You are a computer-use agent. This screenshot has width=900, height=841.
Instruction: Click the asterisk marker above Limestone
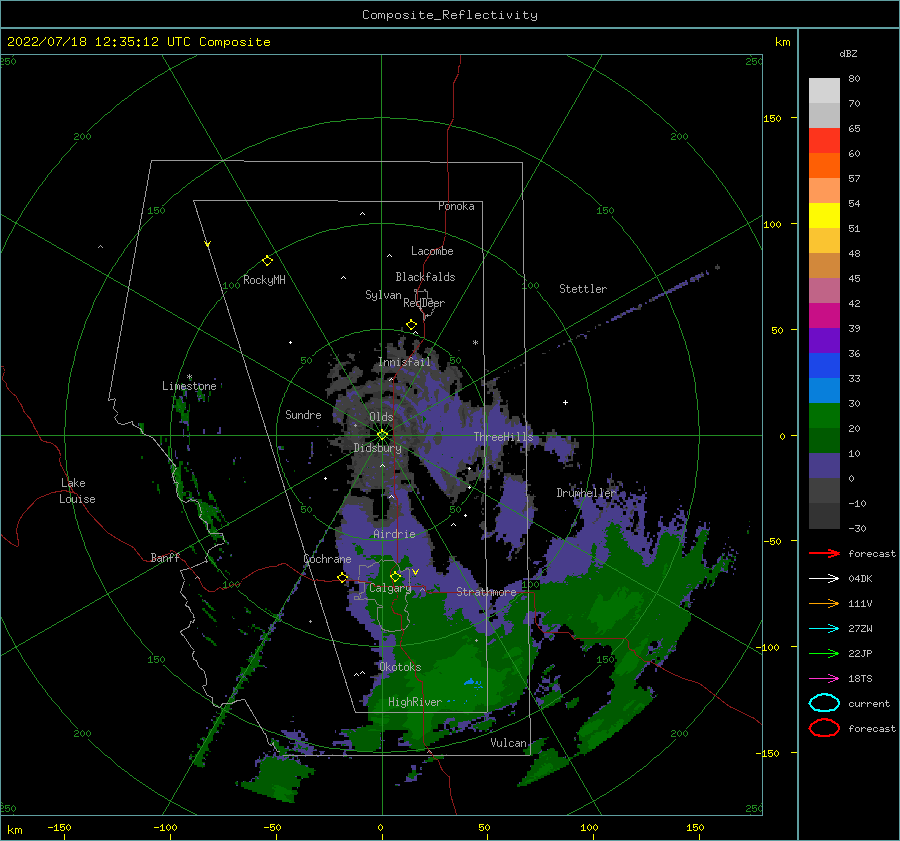pyautogui.click(x=189, y=377)
